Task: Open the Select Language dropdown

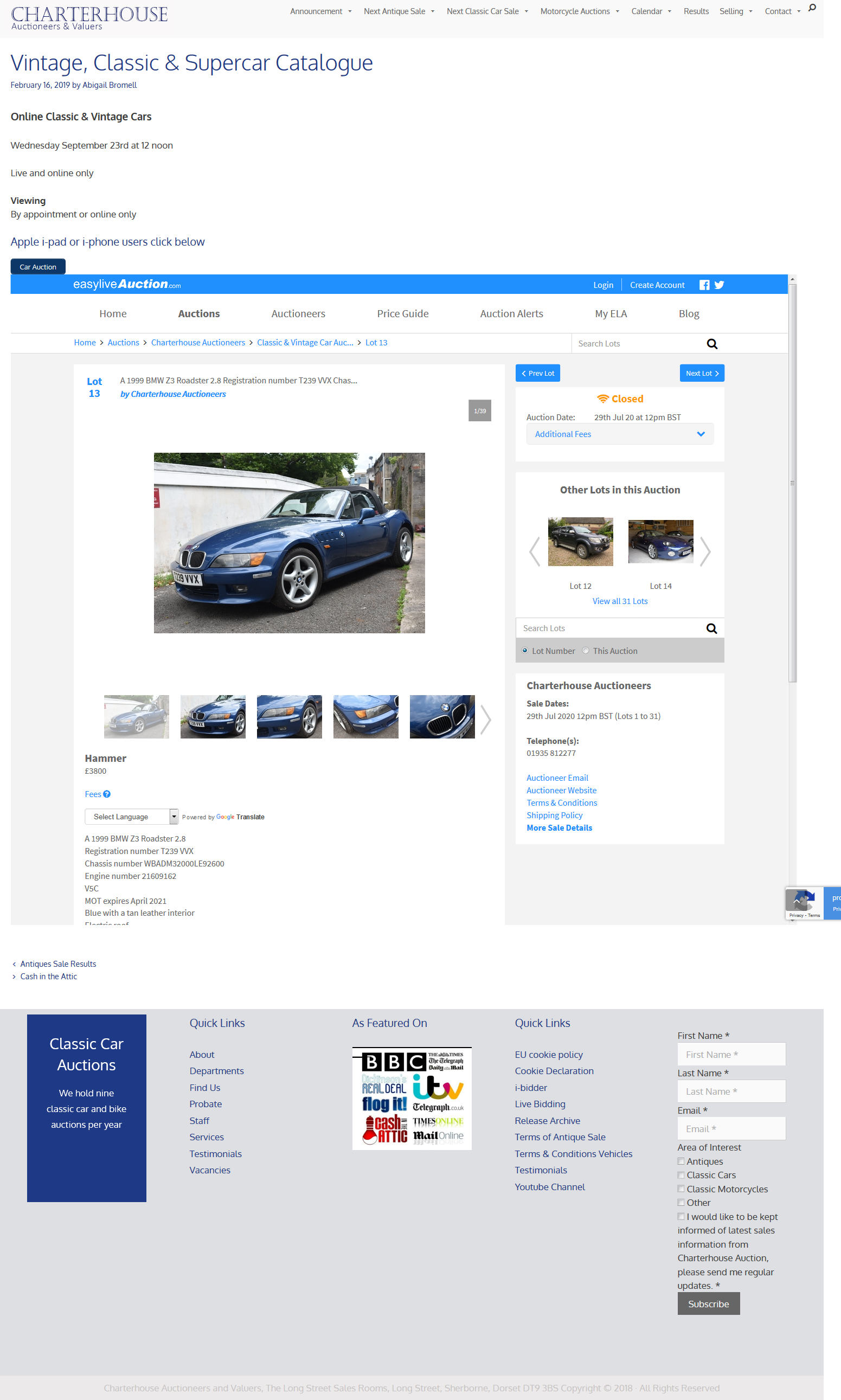Action: coord(131,817)
